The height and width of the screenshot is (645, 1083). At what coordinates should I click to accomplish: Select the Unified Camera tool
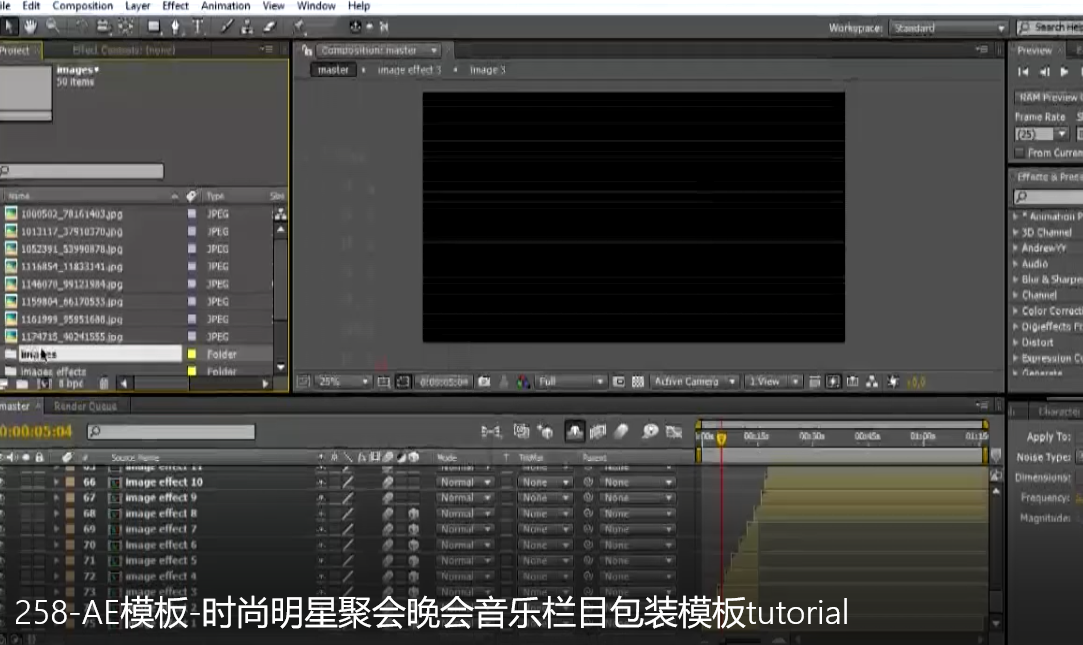[103, 27]
